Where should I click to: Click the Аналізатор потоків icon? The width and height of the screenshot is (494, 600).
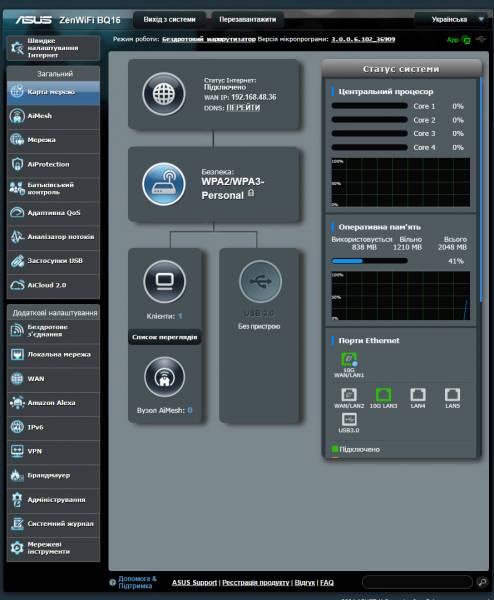click(17, 237)
